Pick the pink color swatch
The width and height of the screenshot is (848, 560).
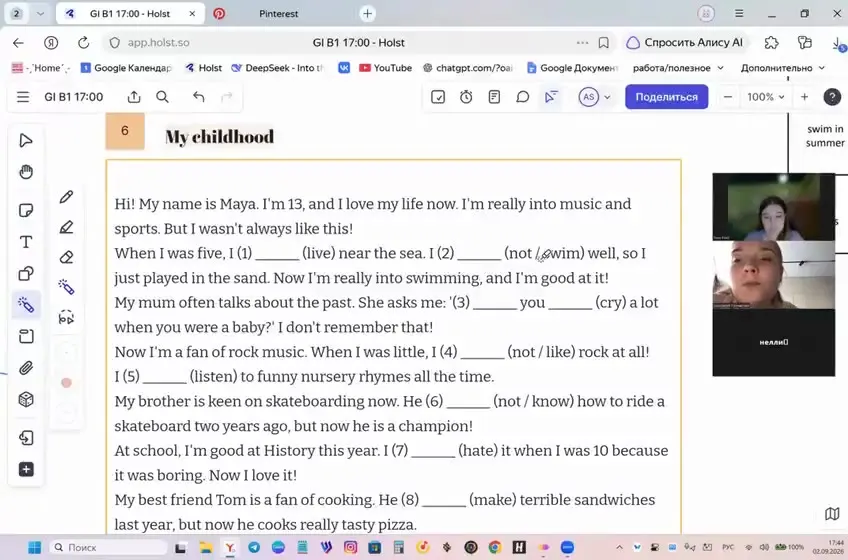[66, 383]
